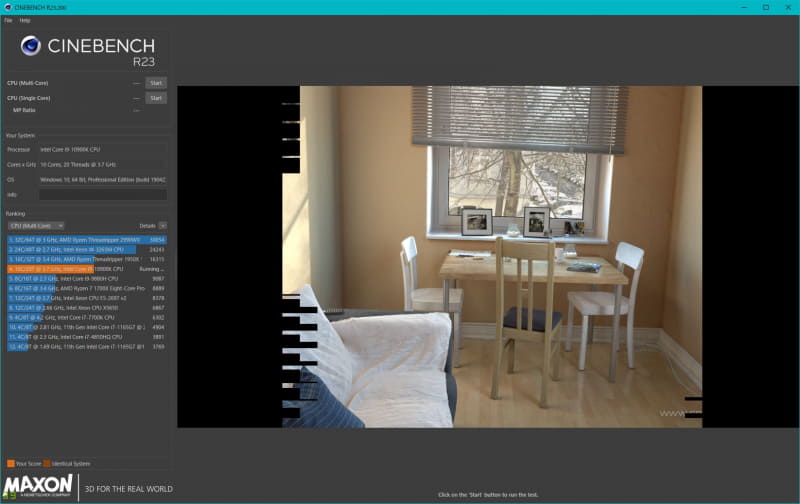Select the Intel Xeon CPU X5650 row
The height and width of the screenshot is (504, 800).
(x=87, y=308)
